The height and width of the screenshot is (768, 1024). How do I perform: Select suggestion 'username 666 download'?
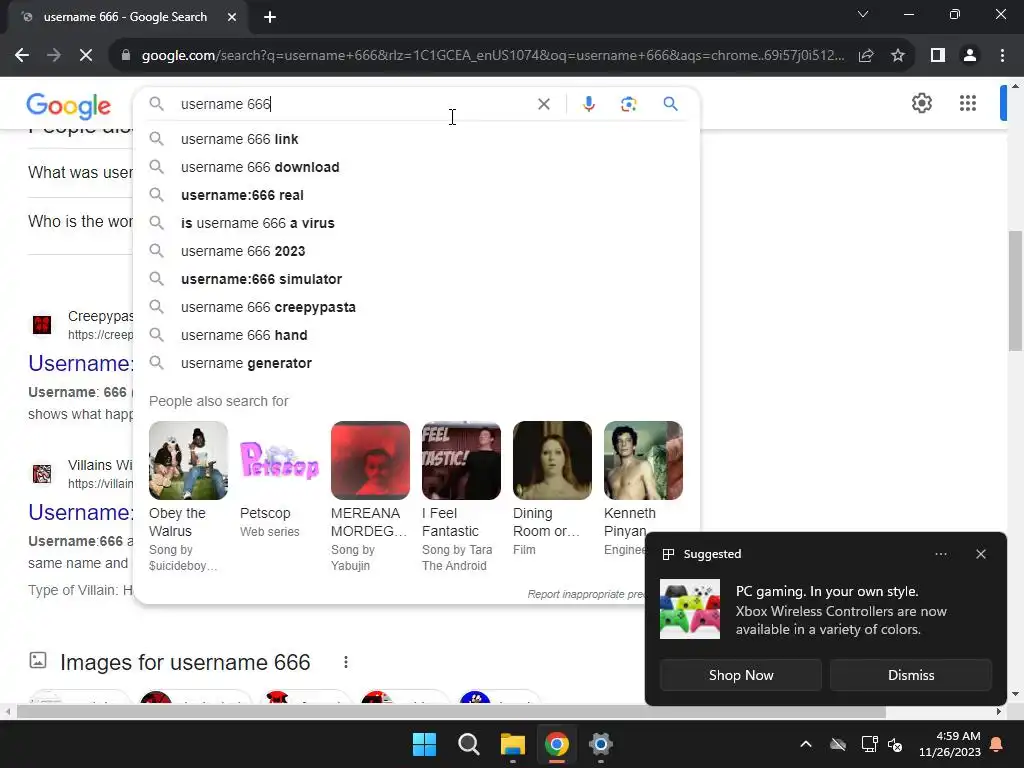click(x=417, y=167)
